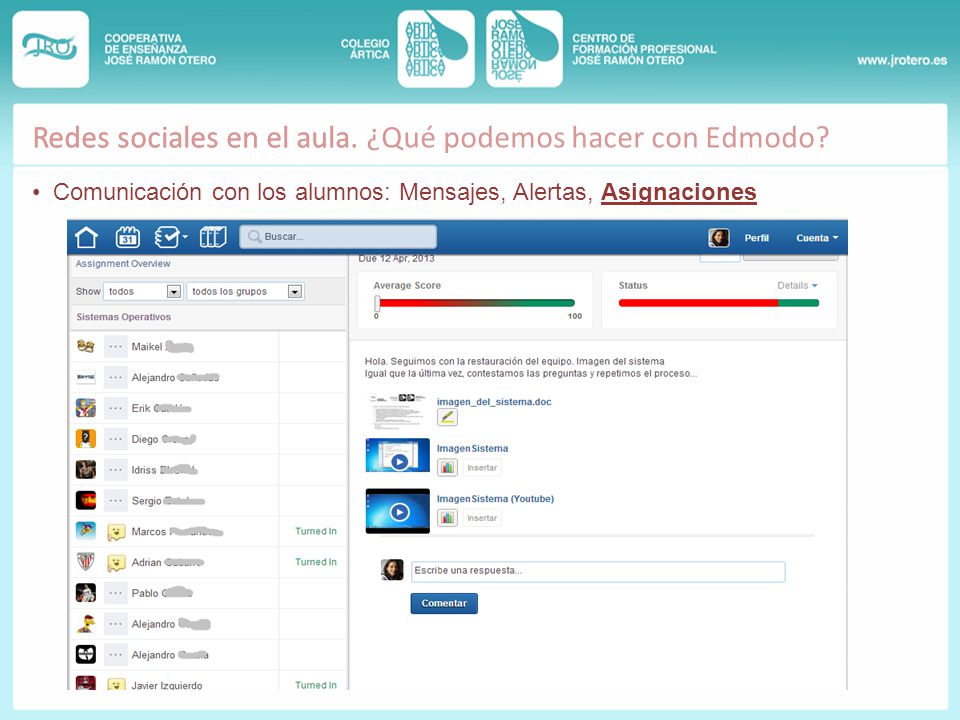The height and width of the screenshot is (720, 960).
Task: Click the status dots icon for Pablo
Action: [x=115, y=593]
